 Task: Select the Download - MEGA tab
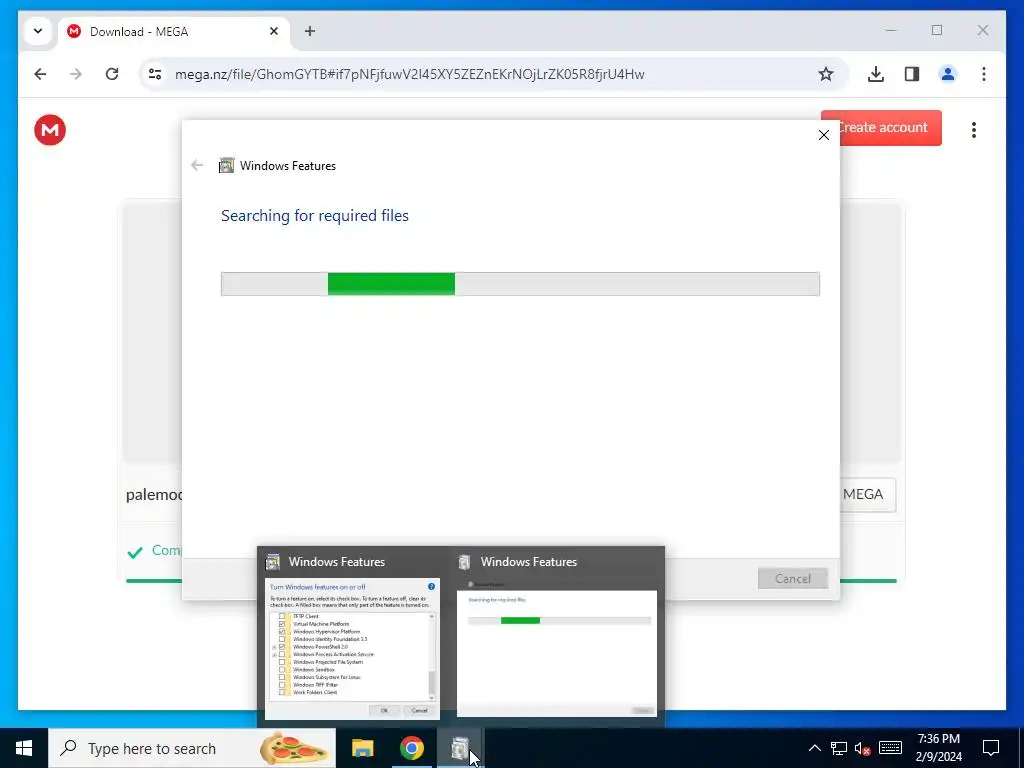point(174,31)
